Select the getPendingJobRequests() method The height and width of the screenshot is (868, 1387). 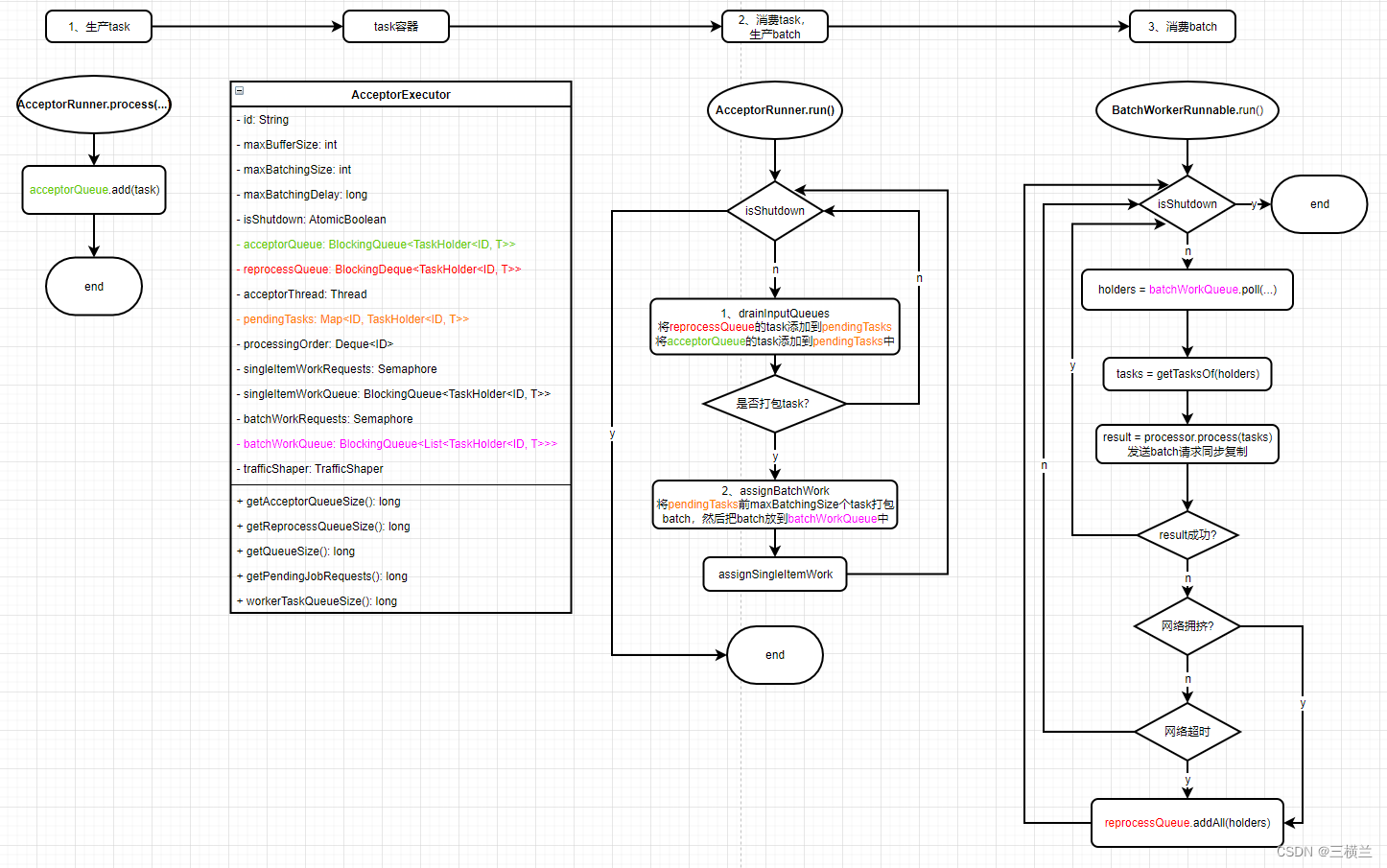(x=401, y=576)
